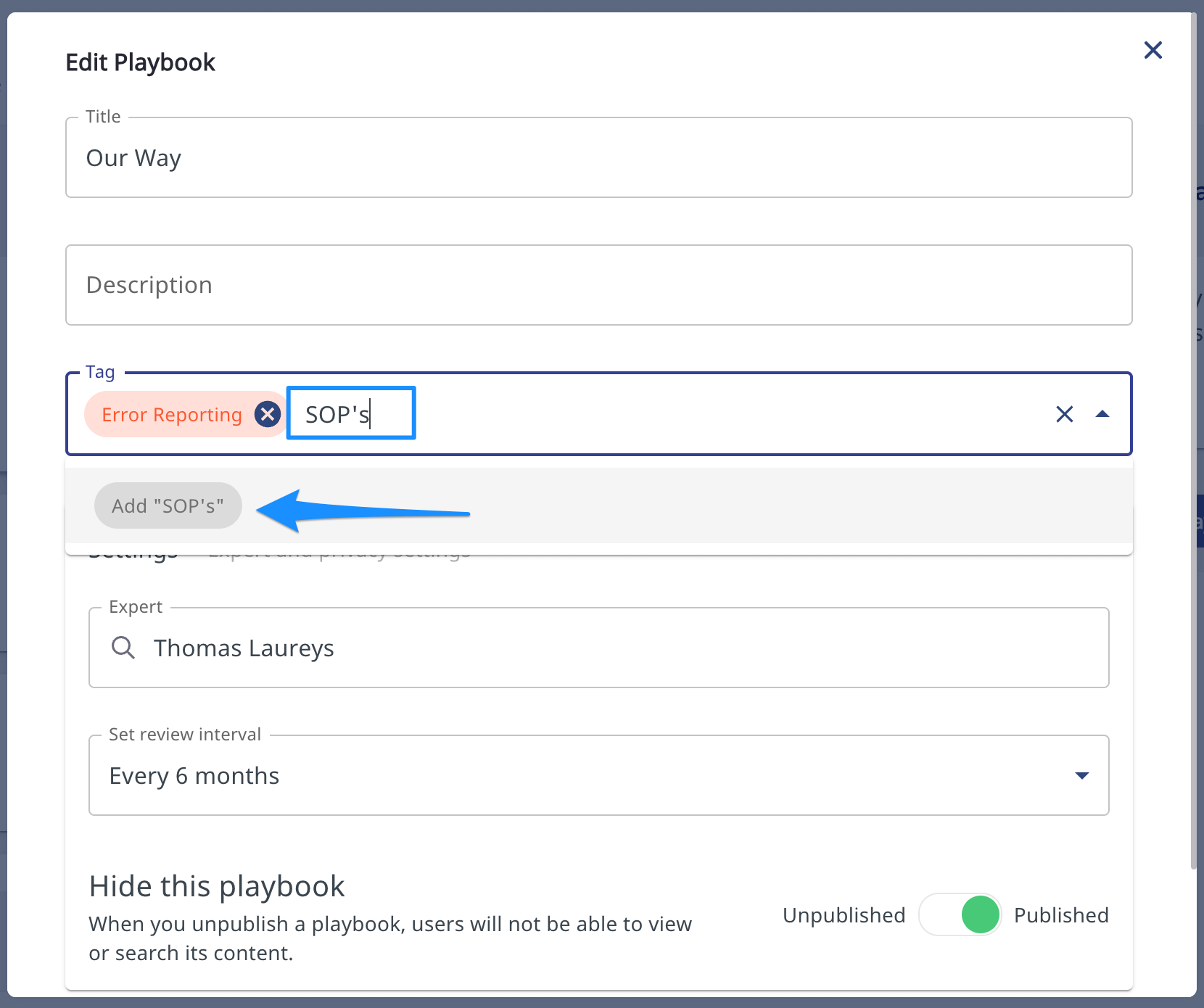The width and height of the screenshot is (1204, 1008).
Task: Click the dialog's vertical scrollbar
Action: point(1193,435)
